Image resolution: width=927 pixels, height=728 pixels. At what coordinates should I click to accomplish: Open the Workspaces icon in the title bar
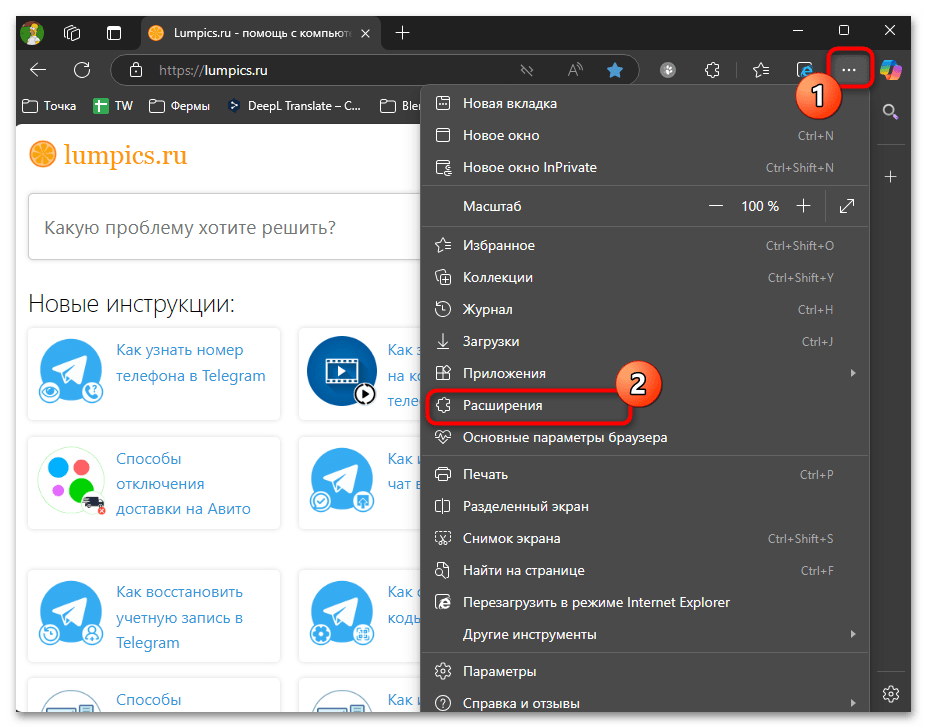coord(72,33)
